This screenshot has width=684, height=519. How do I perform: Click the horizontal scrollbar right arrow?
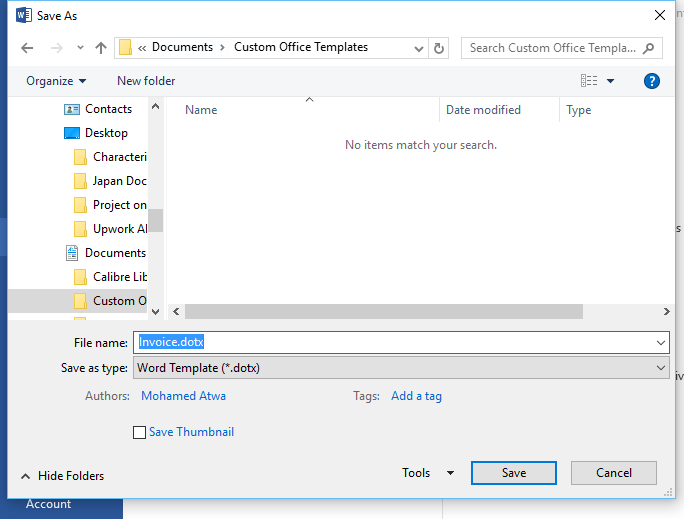[667, 311]
